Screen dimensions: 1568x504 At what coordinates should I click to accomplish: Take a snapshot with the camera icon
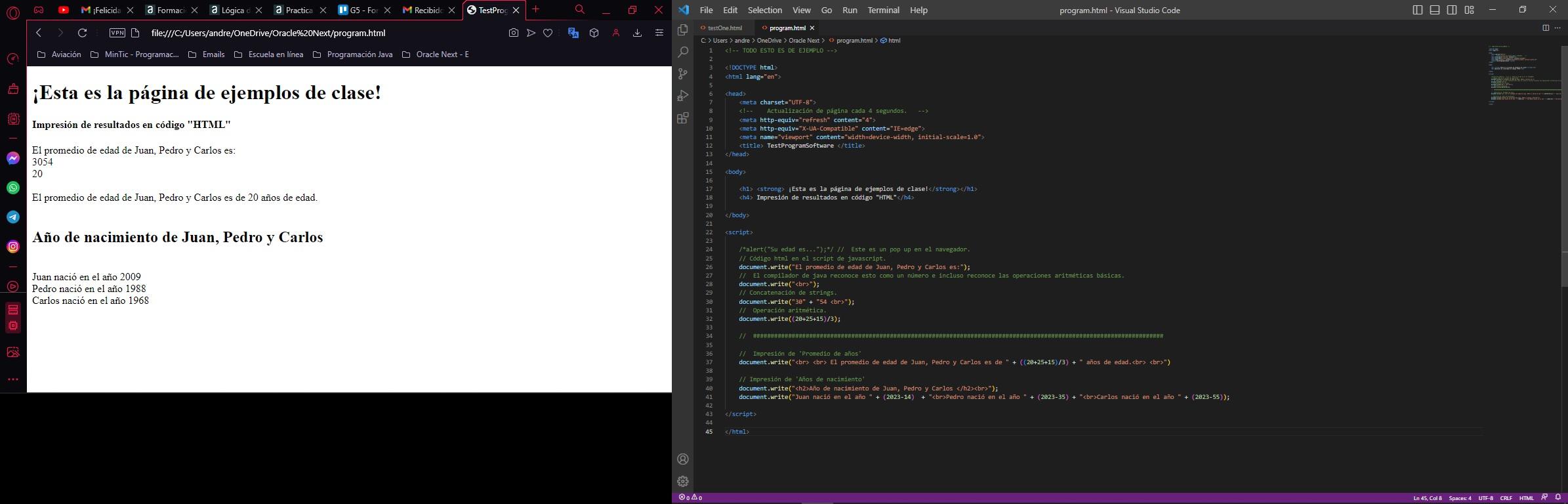(x=514, y=33)
